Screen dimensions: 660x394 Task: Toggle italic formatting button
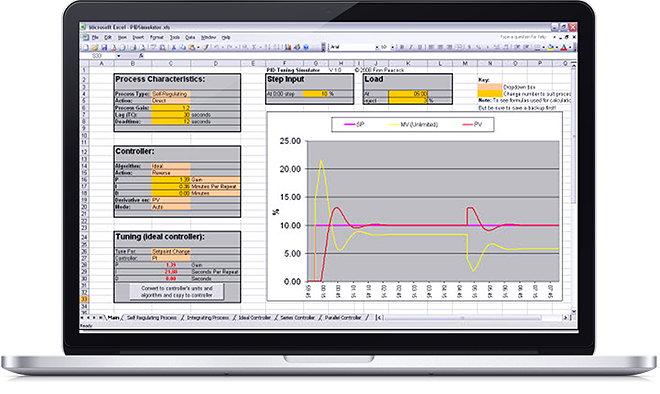pyautogui.click(x=411, y=47)
